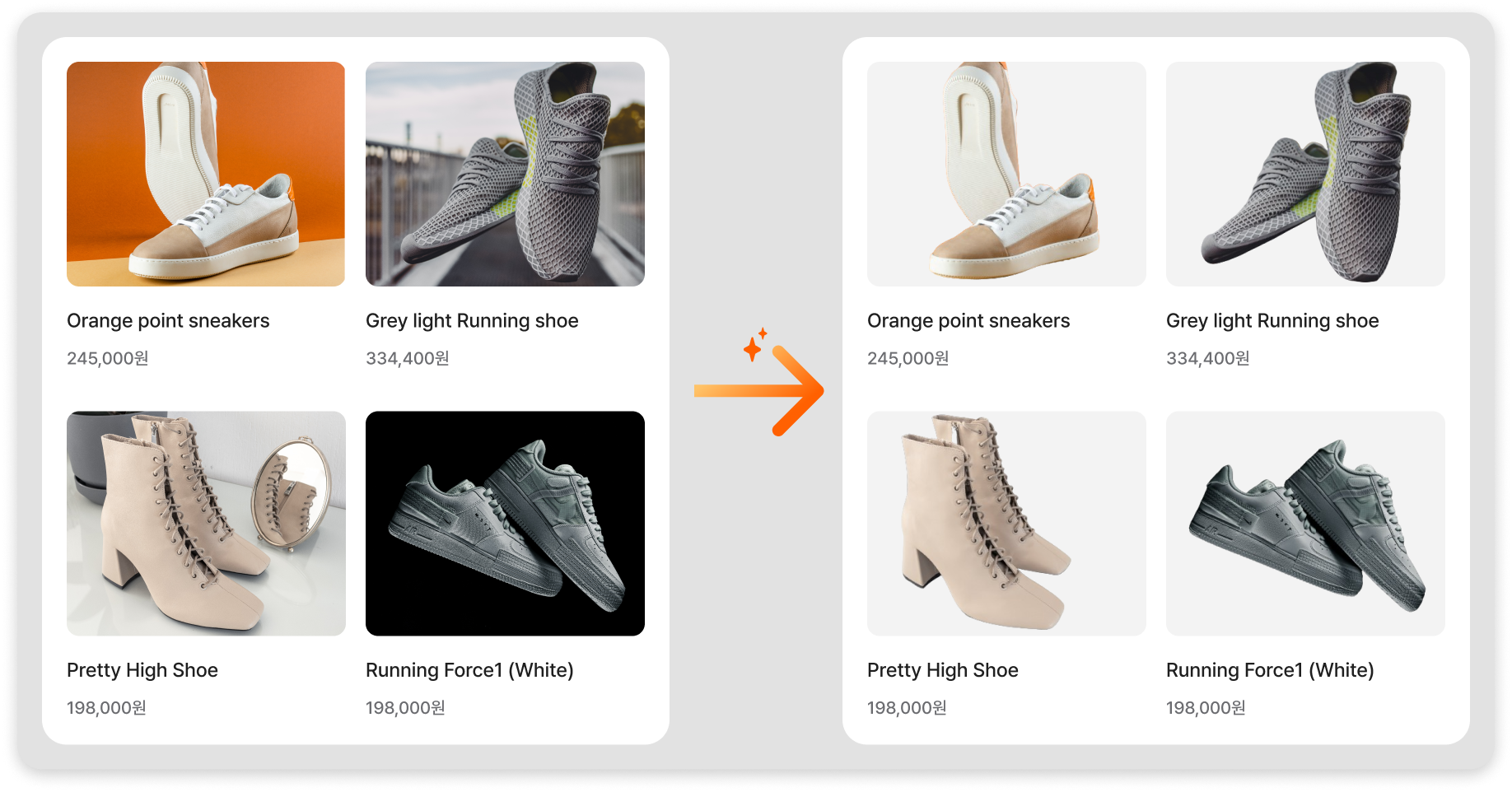Image resolution: width=1512 pixels, height=792 pixels.
Task: Select the sneaker photo with black background
Action: point(505,523)
